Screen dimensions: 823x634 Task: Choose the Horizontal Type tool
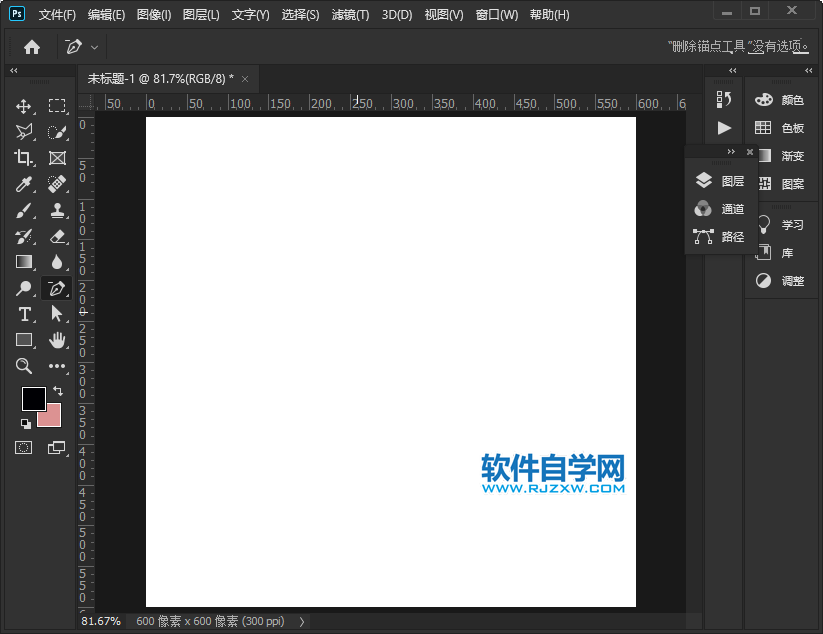click(x=24, y=314)
